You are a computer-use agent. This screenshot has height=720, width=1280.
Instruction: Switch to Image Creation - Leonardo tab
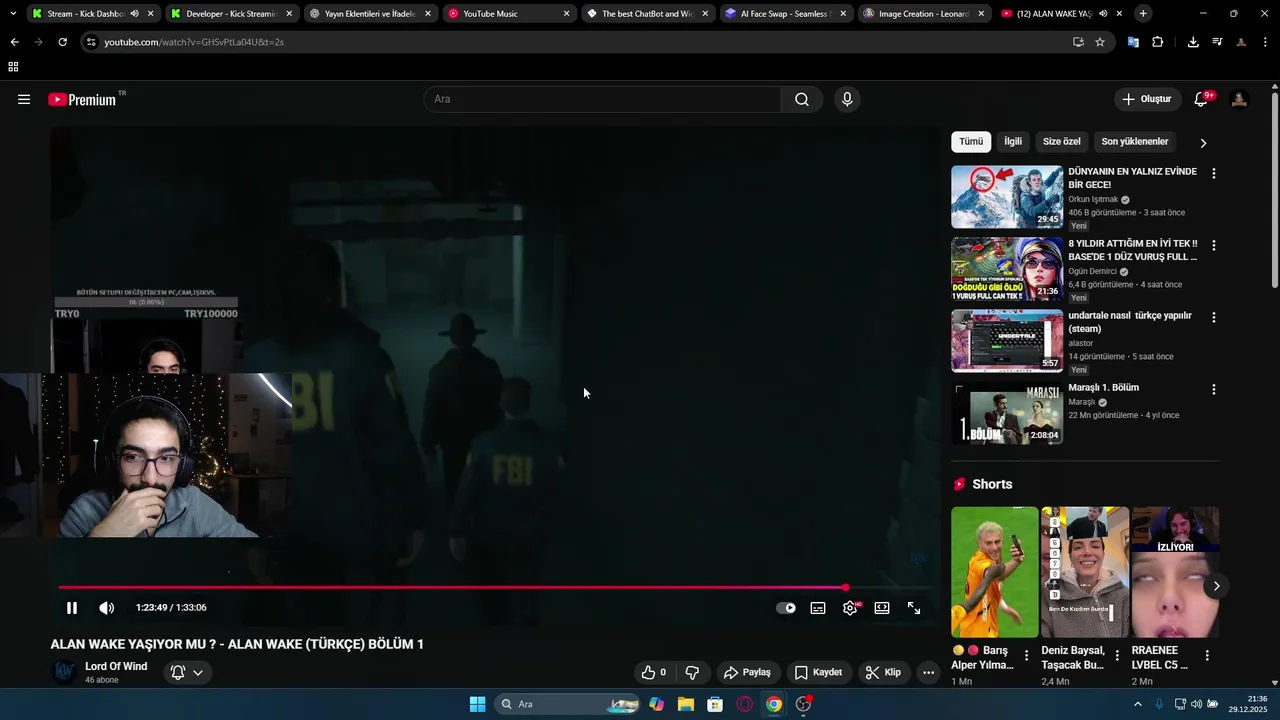click(x=923, y=14)
